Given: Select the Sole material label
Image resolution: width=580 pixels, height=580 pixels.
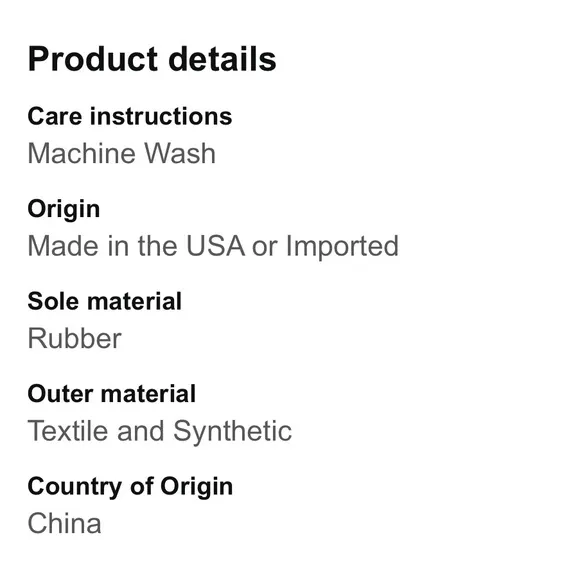Looking at the screenshot, I should 105,301.
